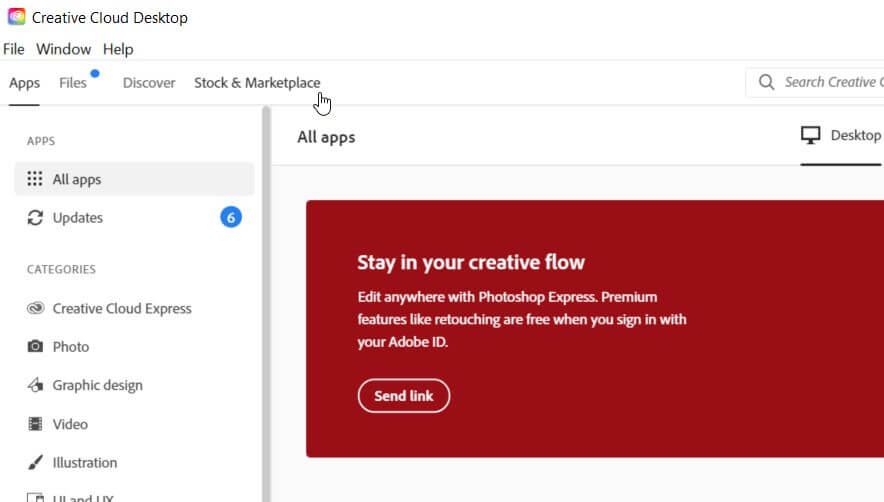Click the search magnifier icon

click(767, 82)
